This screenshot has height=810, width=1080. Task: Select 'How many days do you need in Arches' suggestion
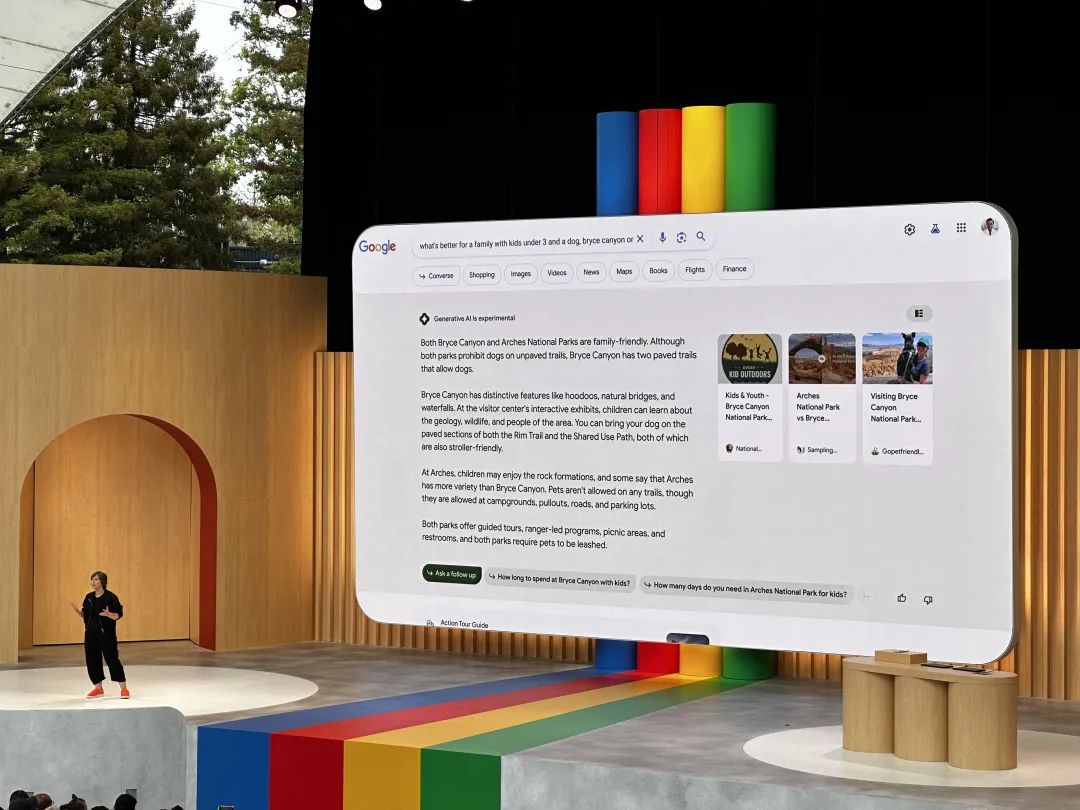point(746,590)
